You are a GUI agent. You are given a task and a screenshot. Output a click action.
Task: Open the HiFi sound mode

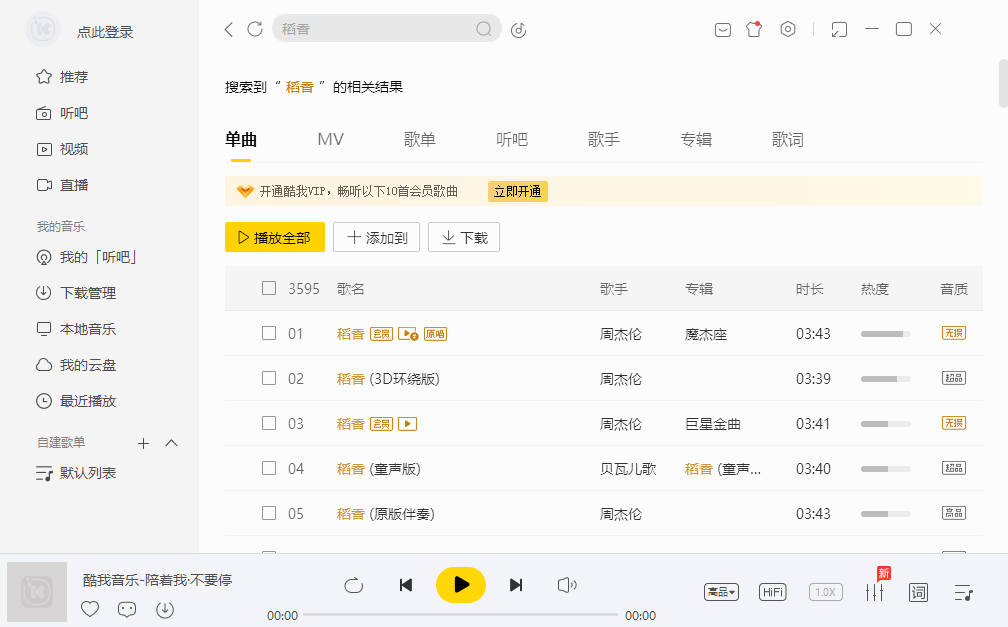[x=773, y=592]
